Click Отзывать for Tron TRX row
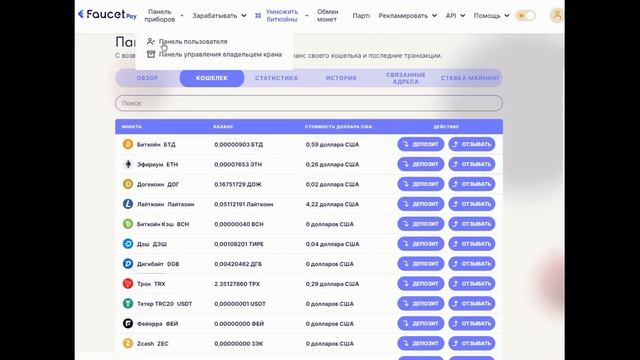 472,283
